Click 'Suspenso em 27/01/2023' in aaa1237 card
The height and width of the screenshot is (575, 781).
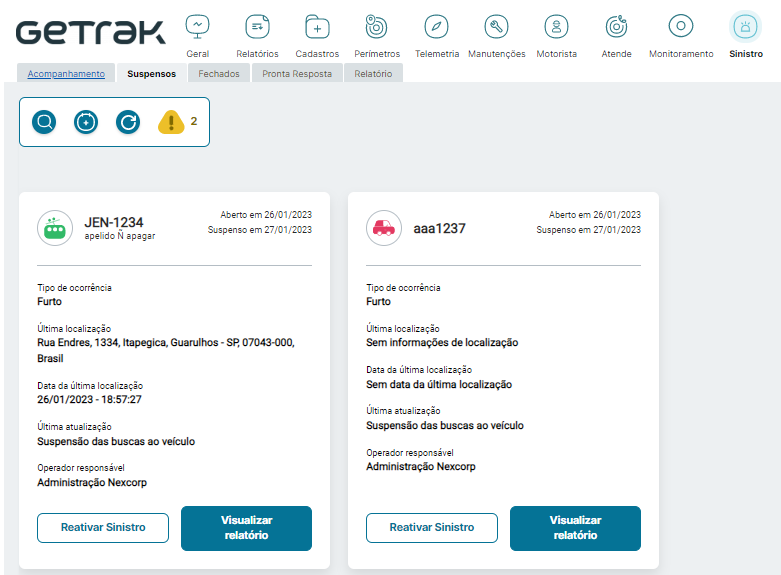[588, 230]
